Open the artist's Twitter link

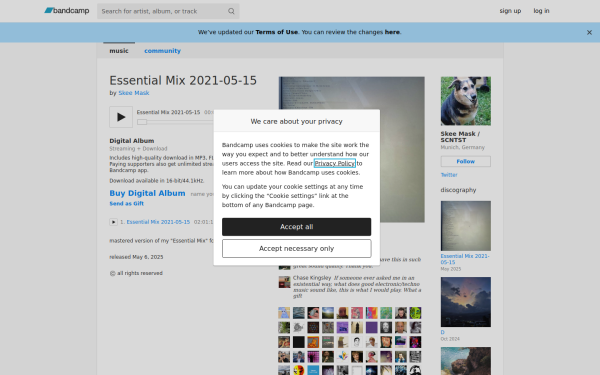449,175
